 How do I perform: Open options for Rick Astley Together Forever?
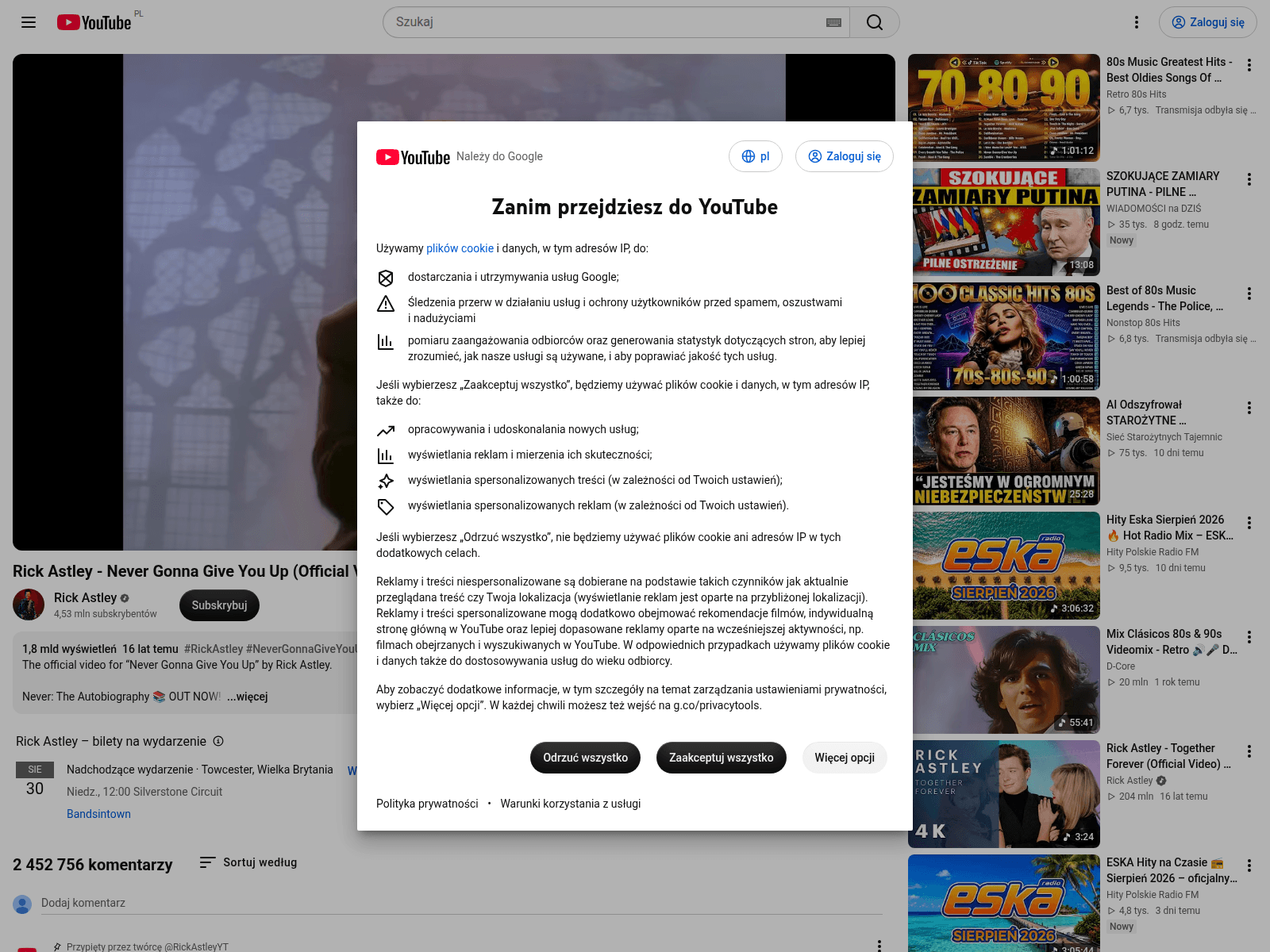tap(1249, 751)
